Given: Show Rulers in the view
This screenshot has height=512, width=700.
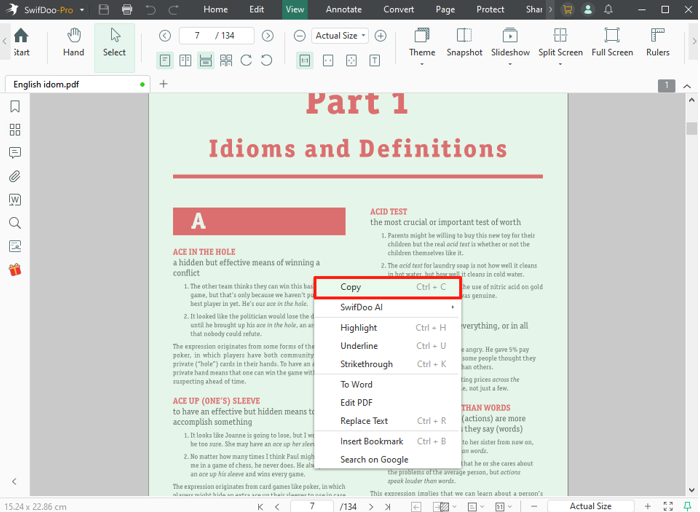Looking at the screenshot, I should tap(658, 42).
